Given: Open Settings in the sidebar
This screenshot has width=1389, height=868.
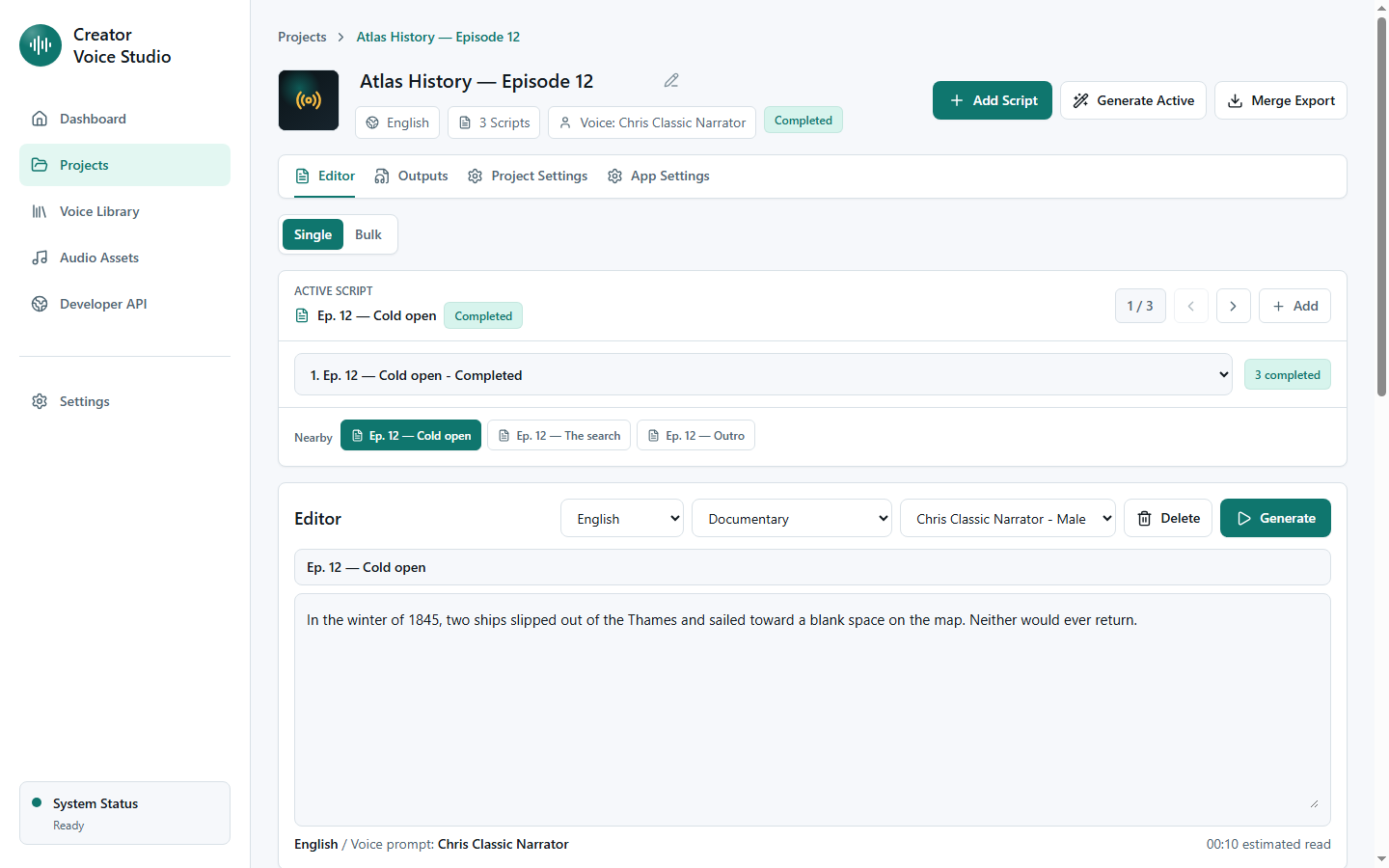Looking at the screenshot, I should click(124, 401).
